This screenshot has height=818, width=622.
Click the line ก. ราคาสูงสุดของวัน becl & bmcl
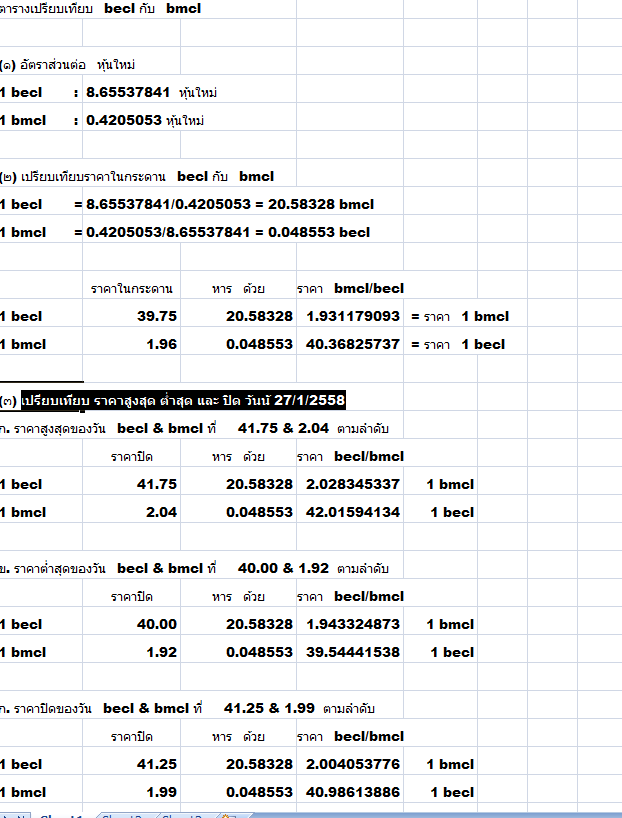pos(194,429)
